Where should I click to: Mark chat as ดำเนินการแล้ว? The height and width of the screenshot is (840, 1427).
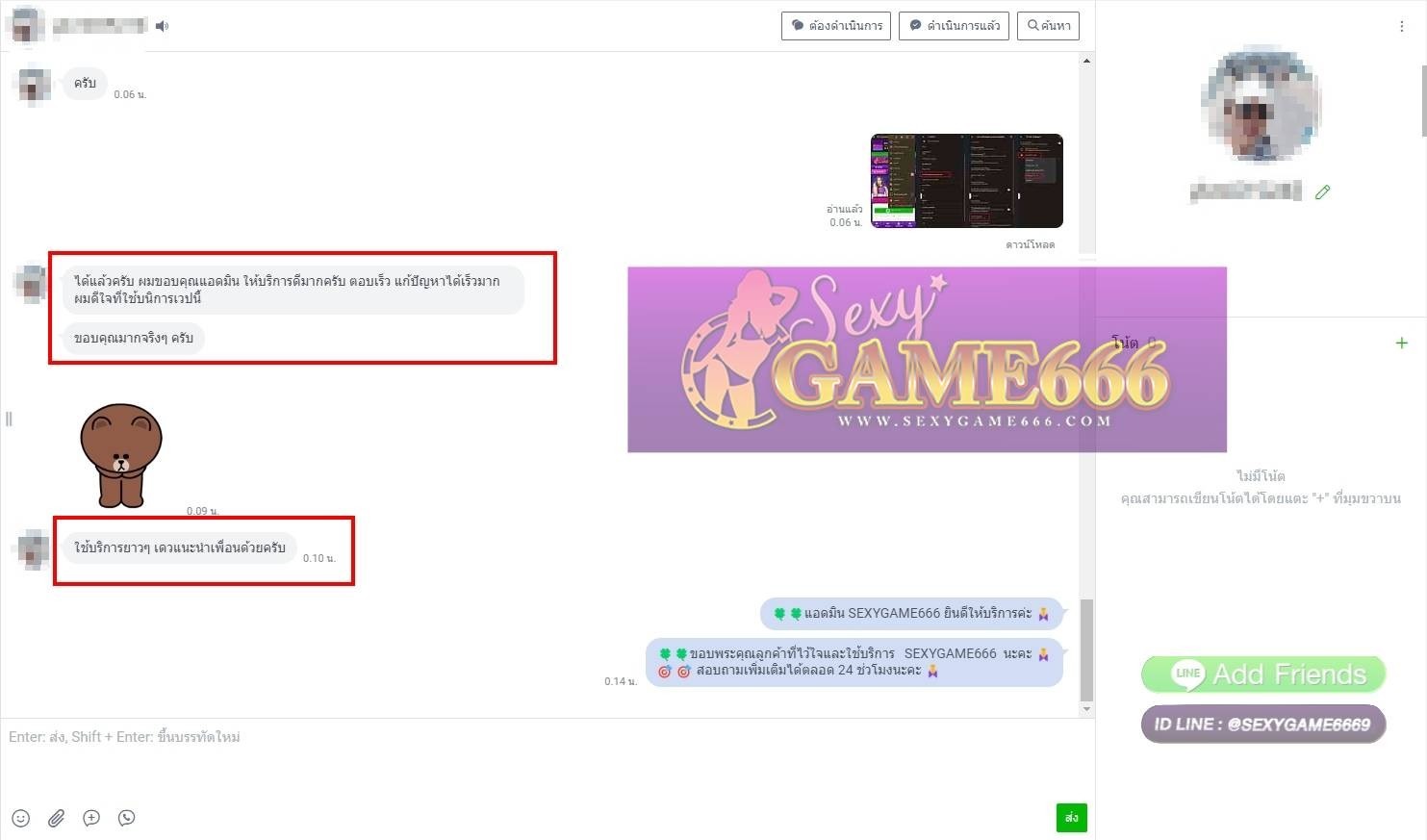(x=953, y=26)
